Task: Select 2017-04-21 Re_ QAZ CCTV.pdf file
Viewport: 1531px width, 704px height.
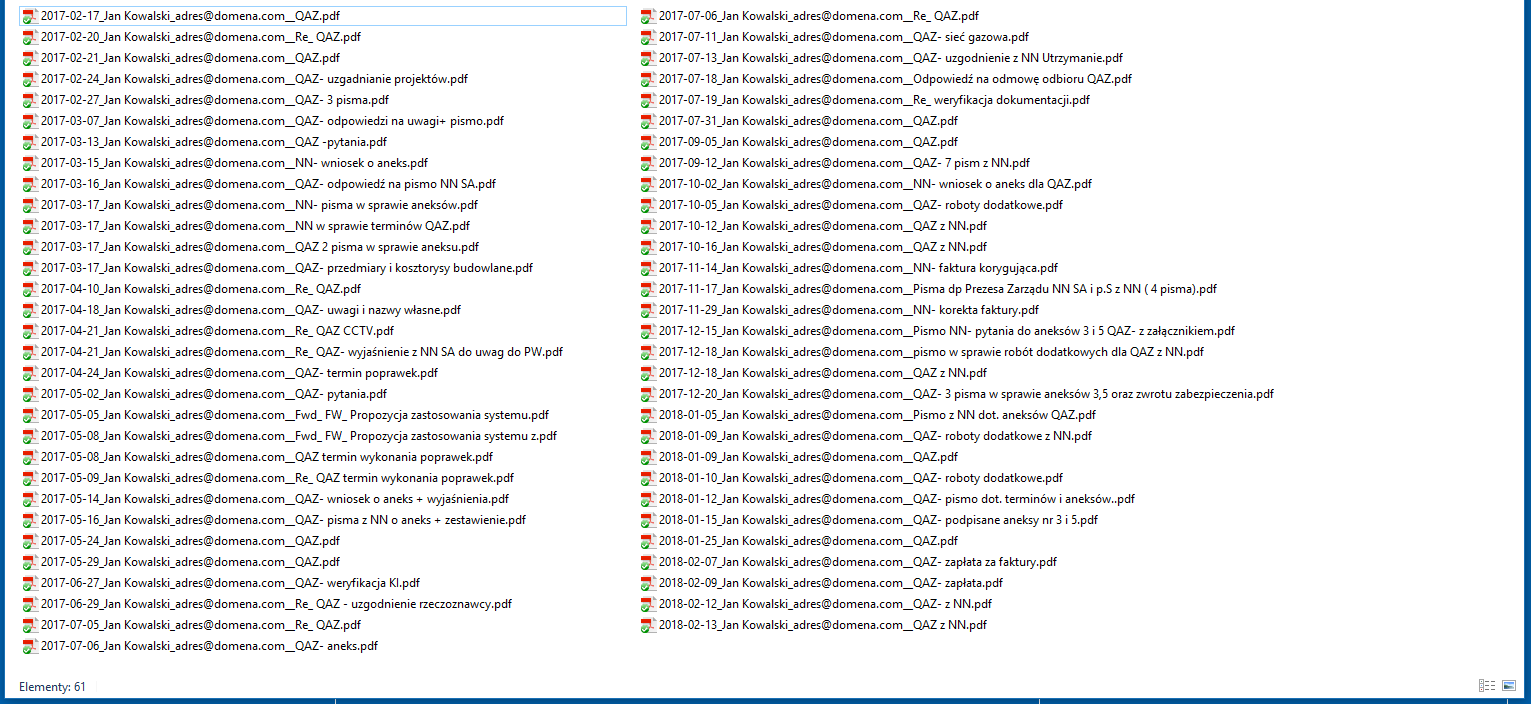Action: (217, 331)
